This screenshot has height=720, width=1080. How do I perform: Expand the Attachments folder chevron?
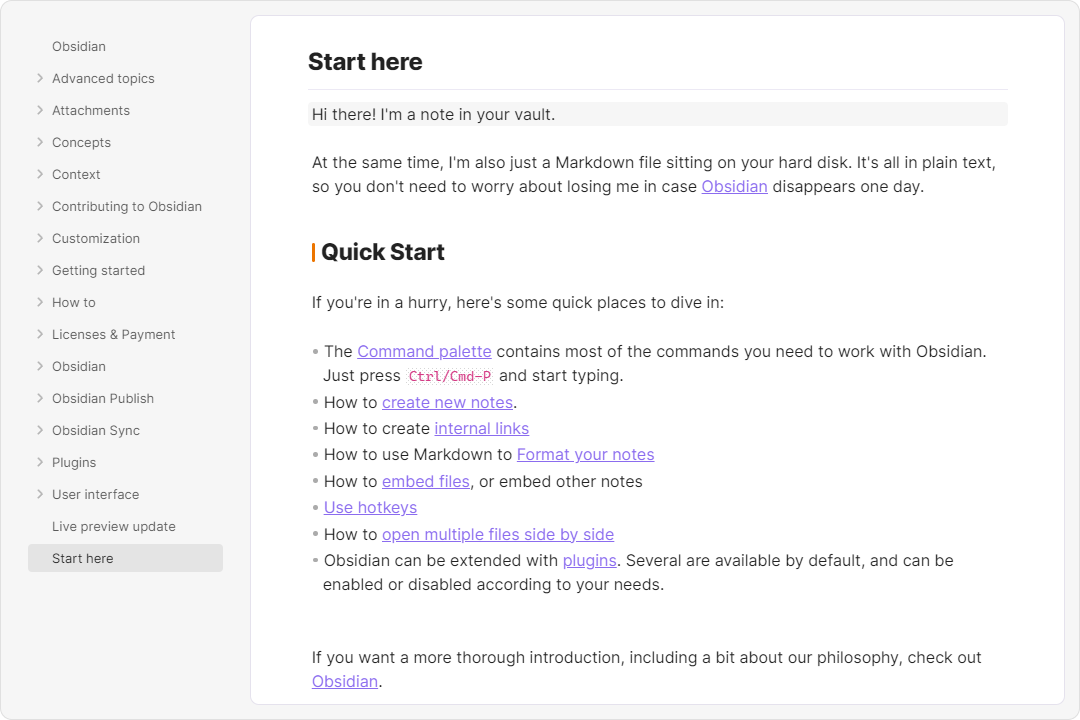coord(40,110)
